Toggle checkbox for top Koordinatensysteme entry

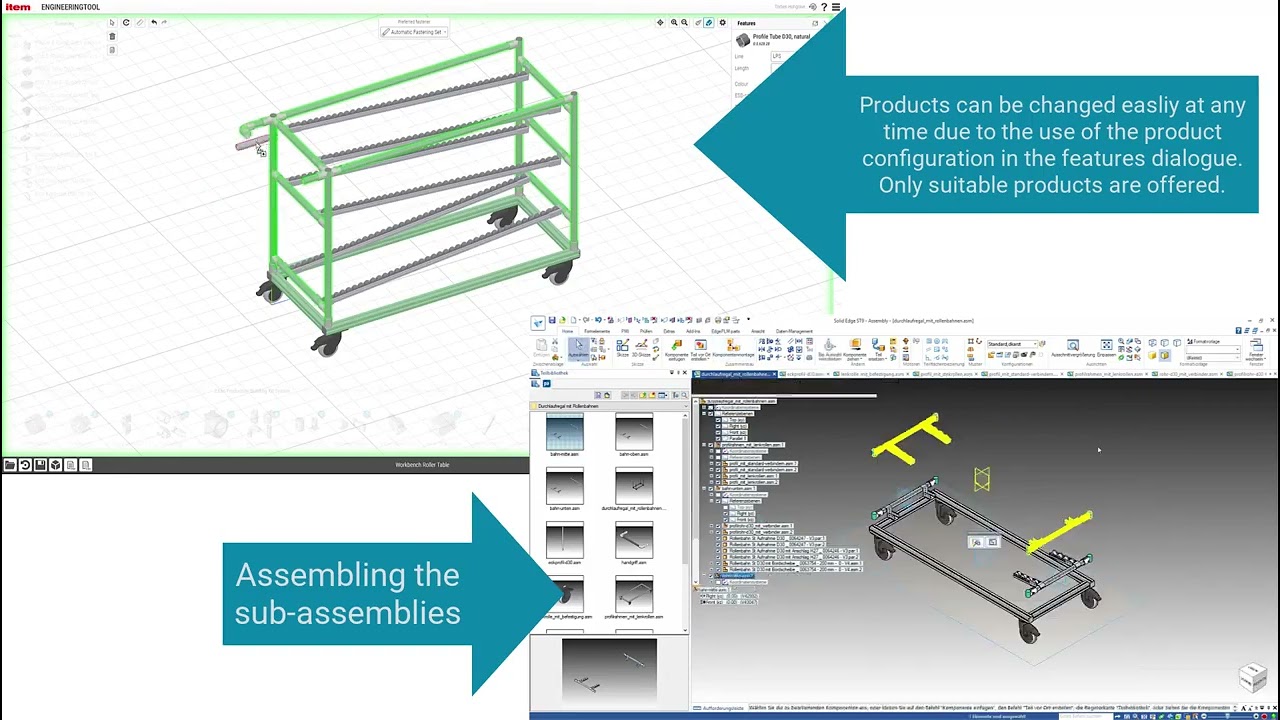click(x=712, y=407)
